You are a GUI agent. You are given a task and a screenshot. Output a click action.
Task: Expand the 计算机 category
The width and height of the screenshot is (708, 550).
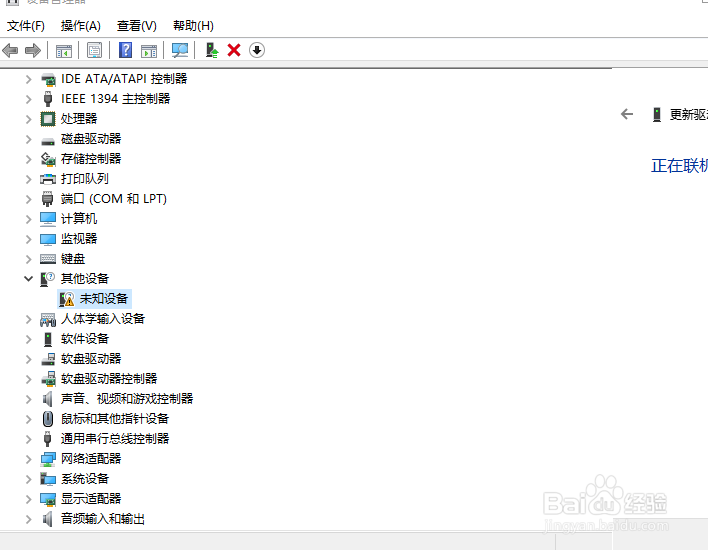pyautogui.click(x=28, y=219)
